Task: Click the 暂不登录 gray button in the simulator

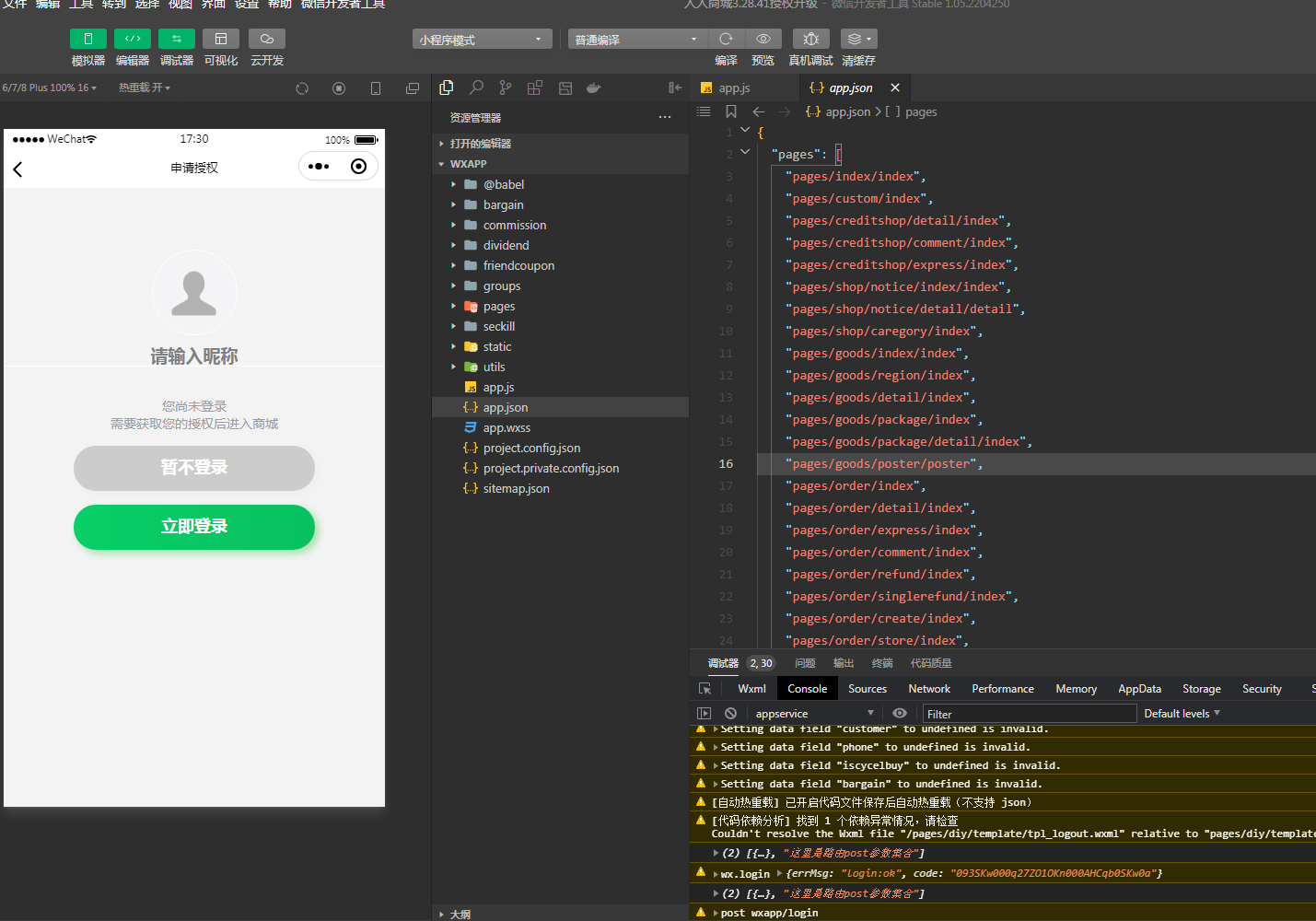Action: [x=194, y=468]
